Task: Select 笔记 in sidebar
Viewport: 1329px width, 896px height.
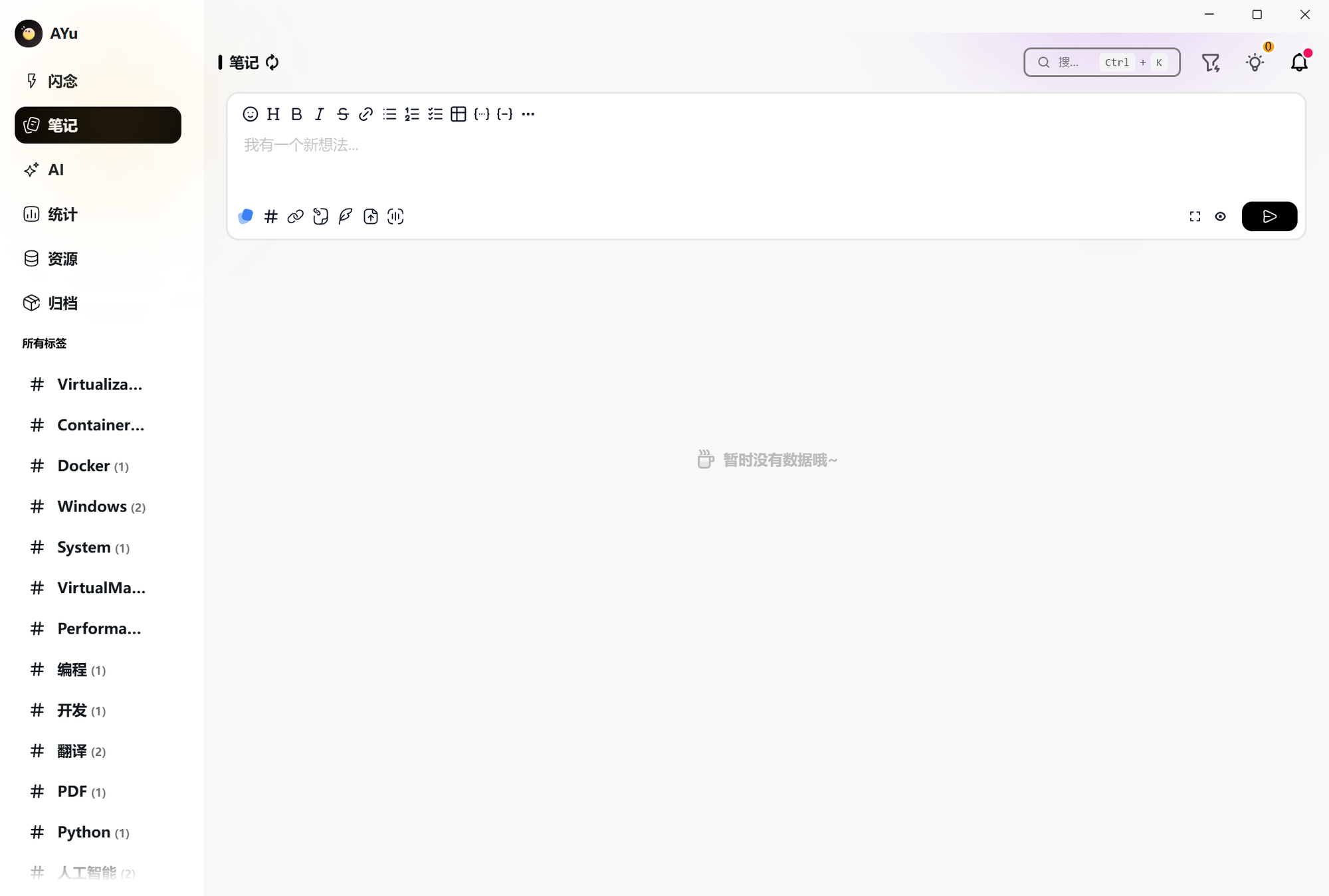Action: click(x=98, y=125)
